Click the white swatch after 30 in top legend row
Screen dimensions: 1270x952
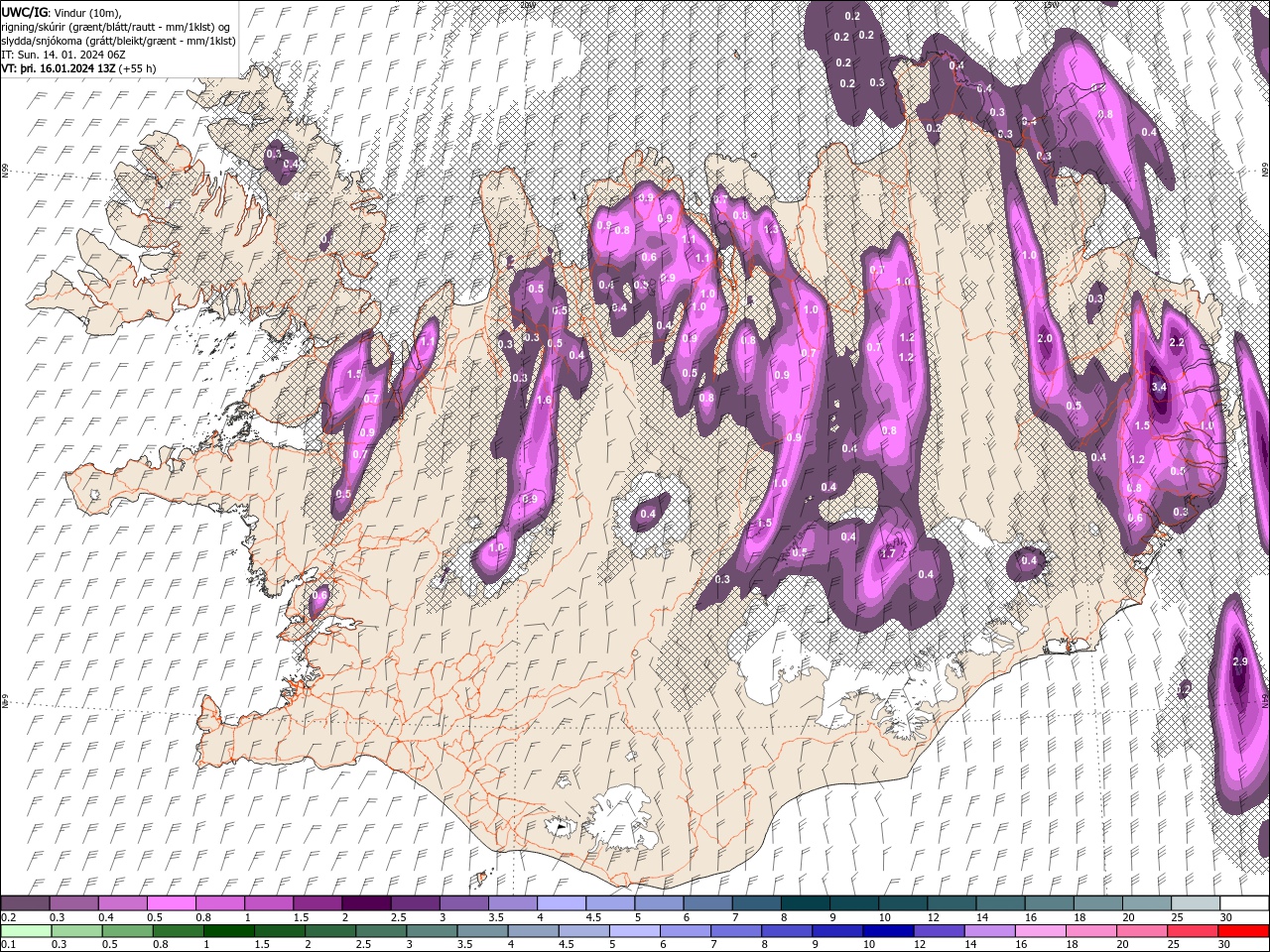click(x=1244, y=903)
